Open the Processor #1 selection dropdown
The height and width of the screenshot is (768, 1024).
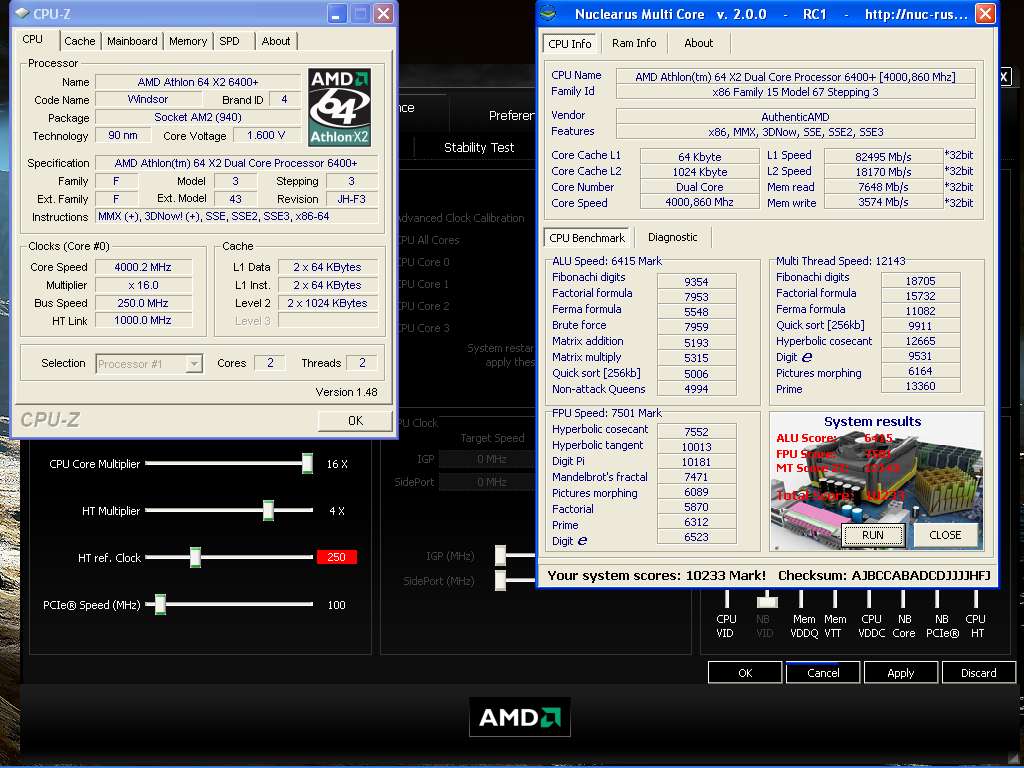(x=193, y=364)
